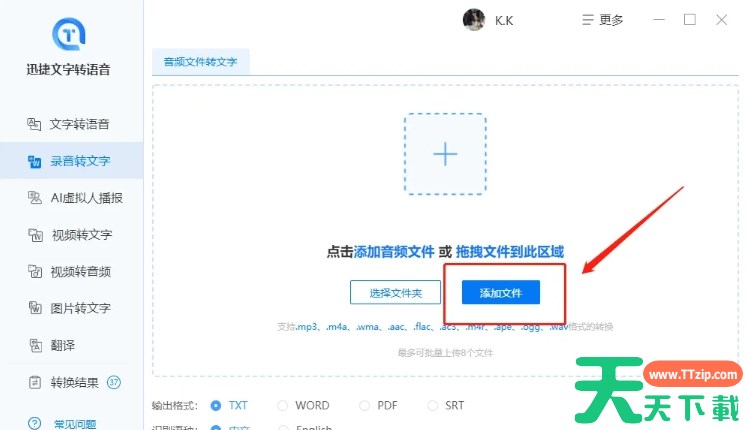
Task: Click the 图片转文字 sidebar icon
Action: pos(35,308)
